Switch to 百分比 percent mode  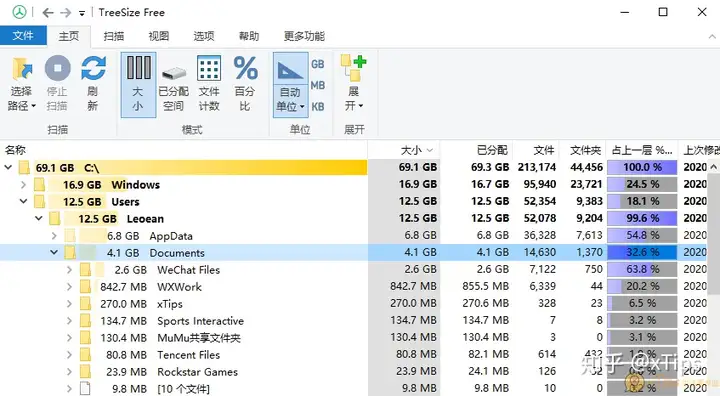point(245,85)
